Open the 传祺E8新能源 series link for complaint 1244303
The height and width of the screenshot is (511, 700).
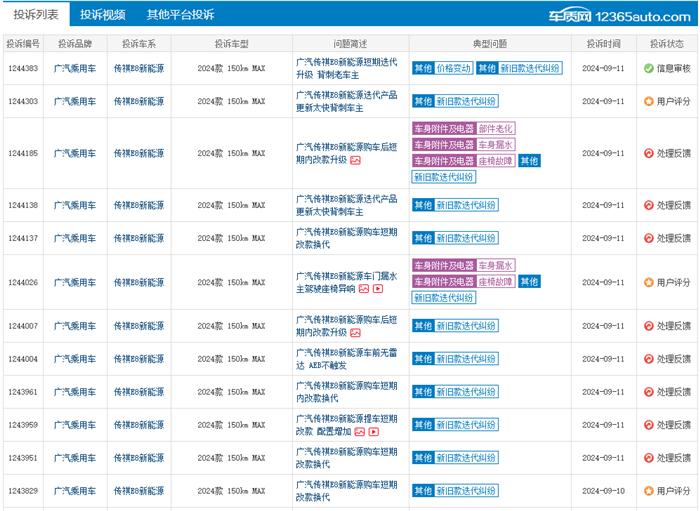coord(139,101)
